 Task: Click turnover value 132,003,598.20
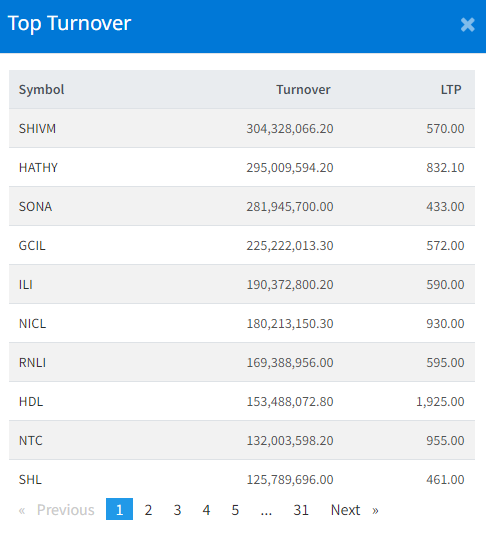pos(290,441)
